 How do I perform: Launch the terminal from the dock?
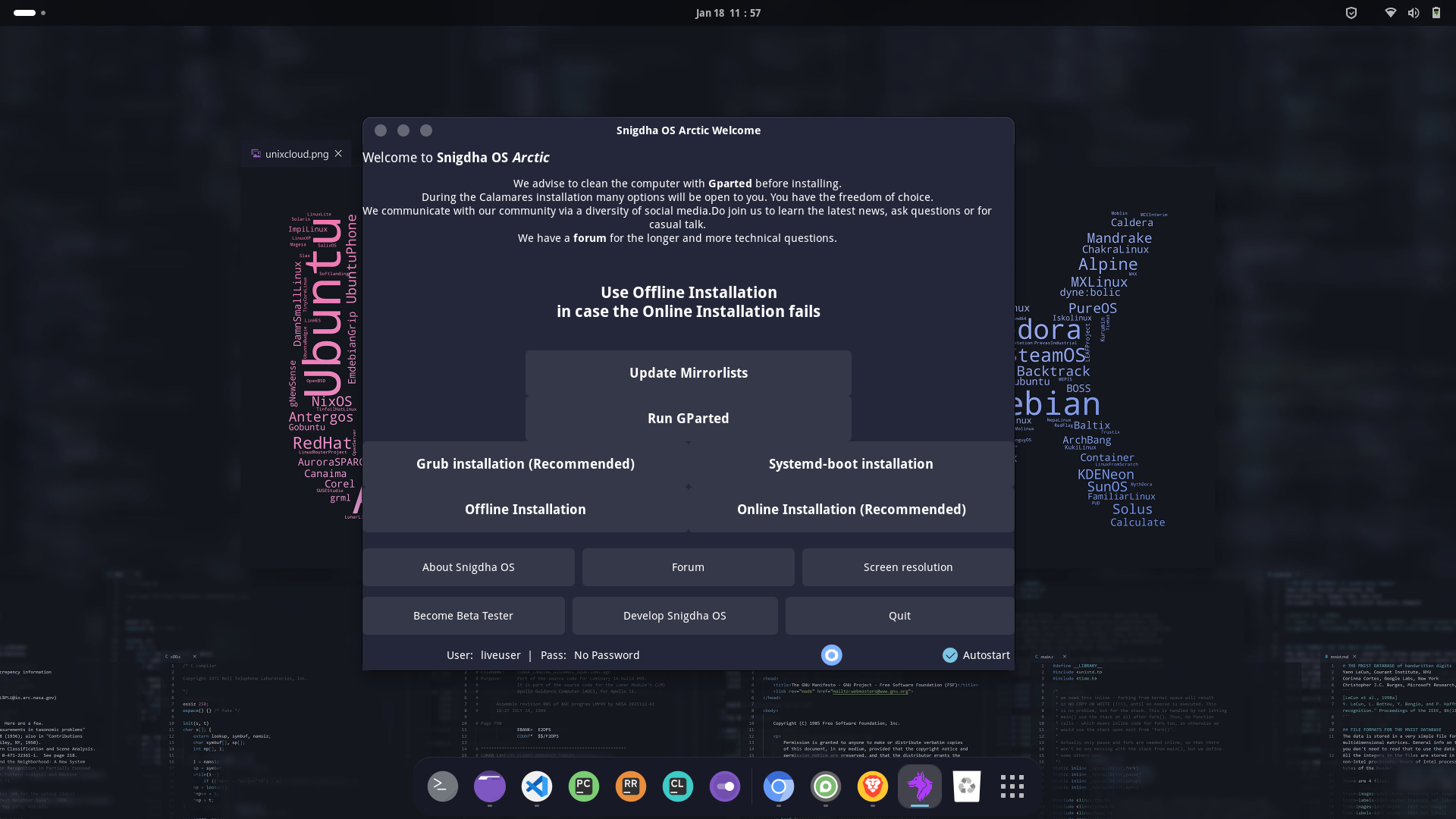(x=442, y=786)
